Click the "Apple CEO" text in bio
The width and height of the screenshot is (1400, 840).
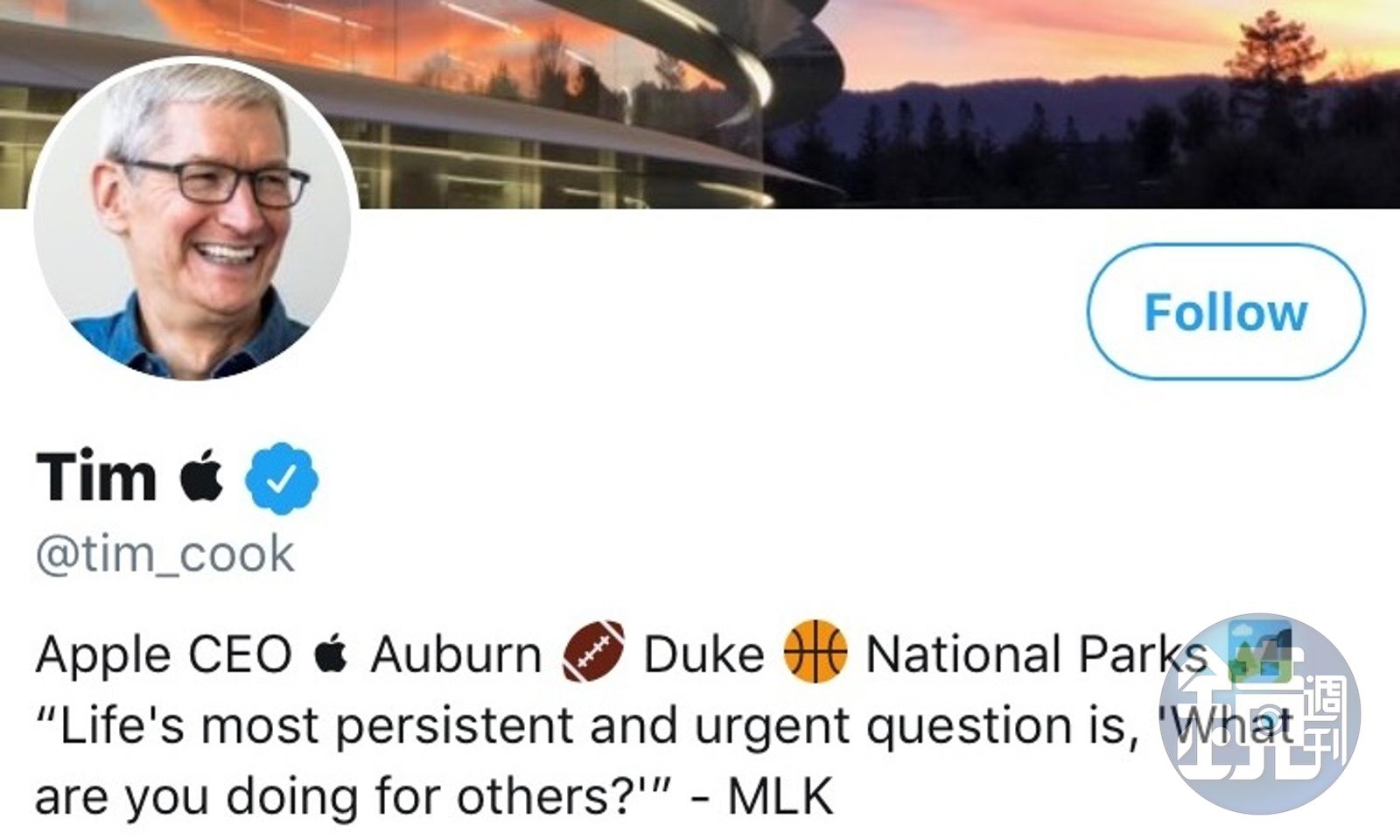point(164,654)
